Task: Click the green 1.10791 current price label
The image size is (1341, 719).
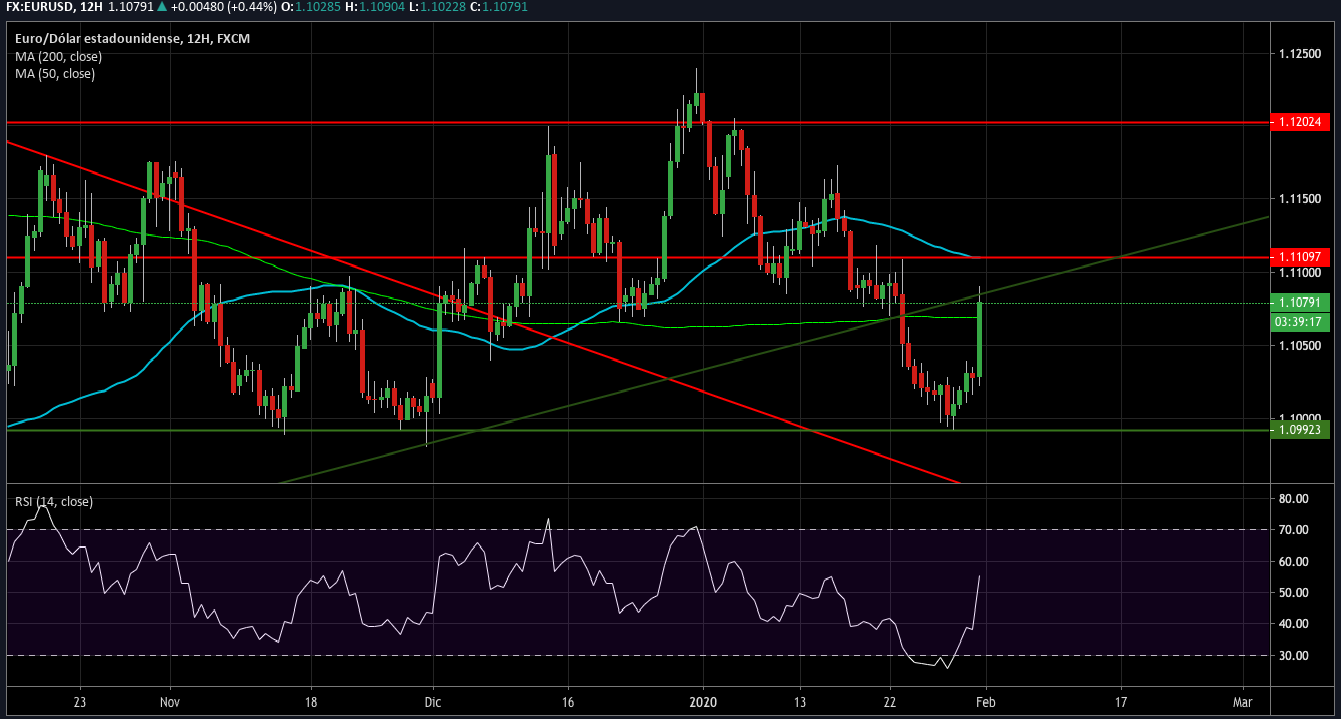Action: pyautogui.click(x=1301, y=302)
